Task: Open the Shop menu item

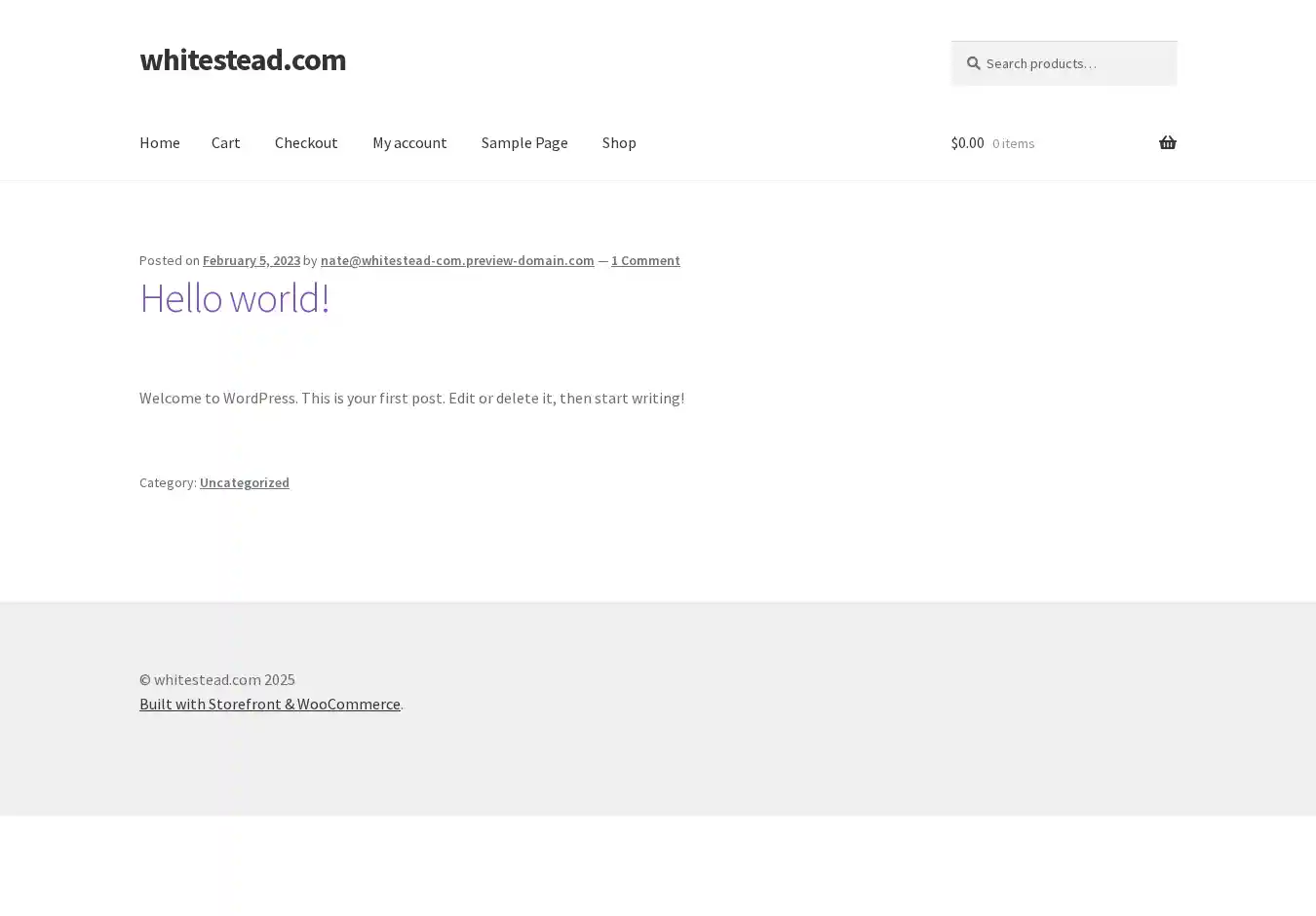Action: 619,142
